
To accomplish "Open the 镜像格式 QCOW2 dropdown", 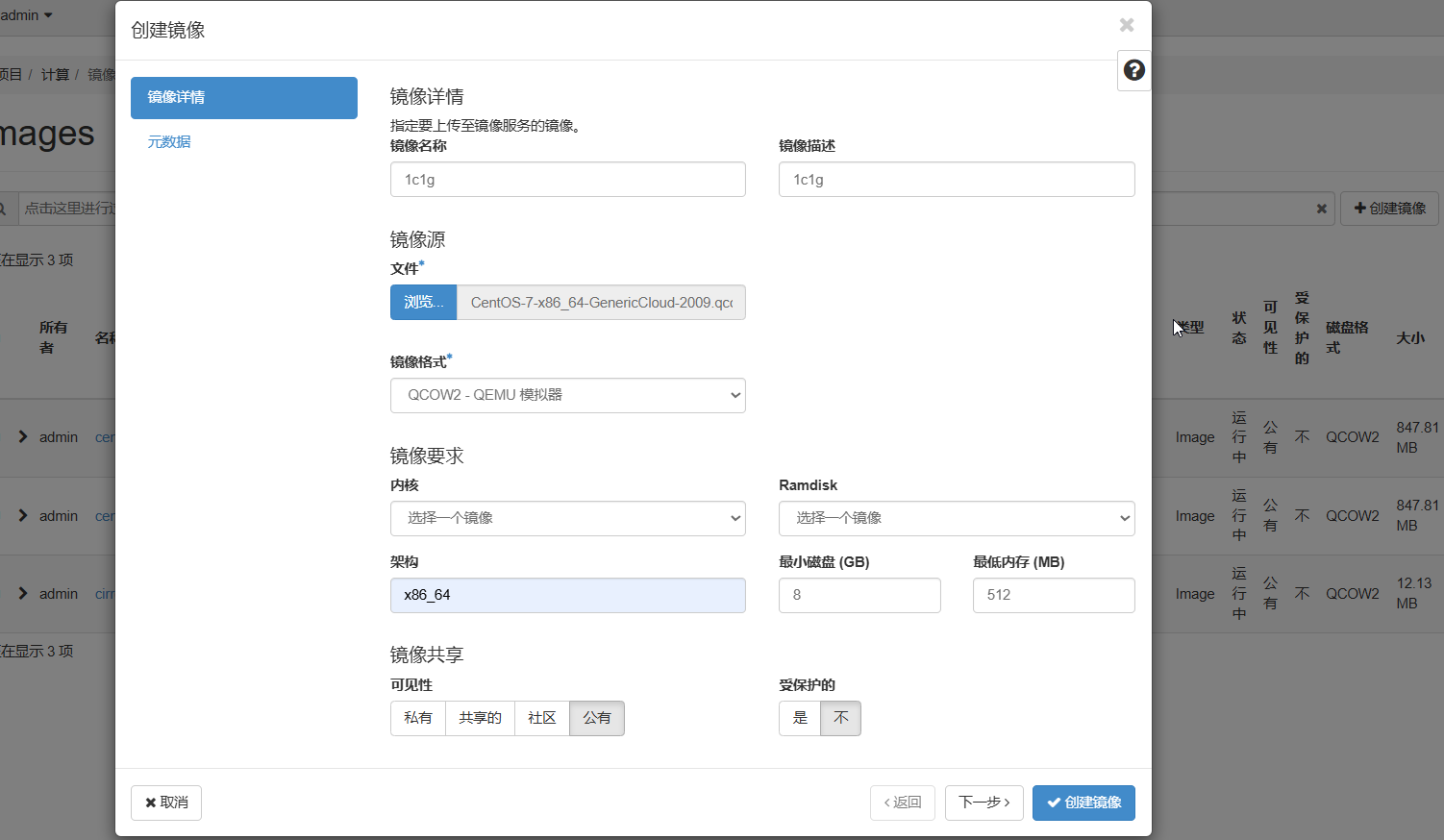I will (568, 395).
